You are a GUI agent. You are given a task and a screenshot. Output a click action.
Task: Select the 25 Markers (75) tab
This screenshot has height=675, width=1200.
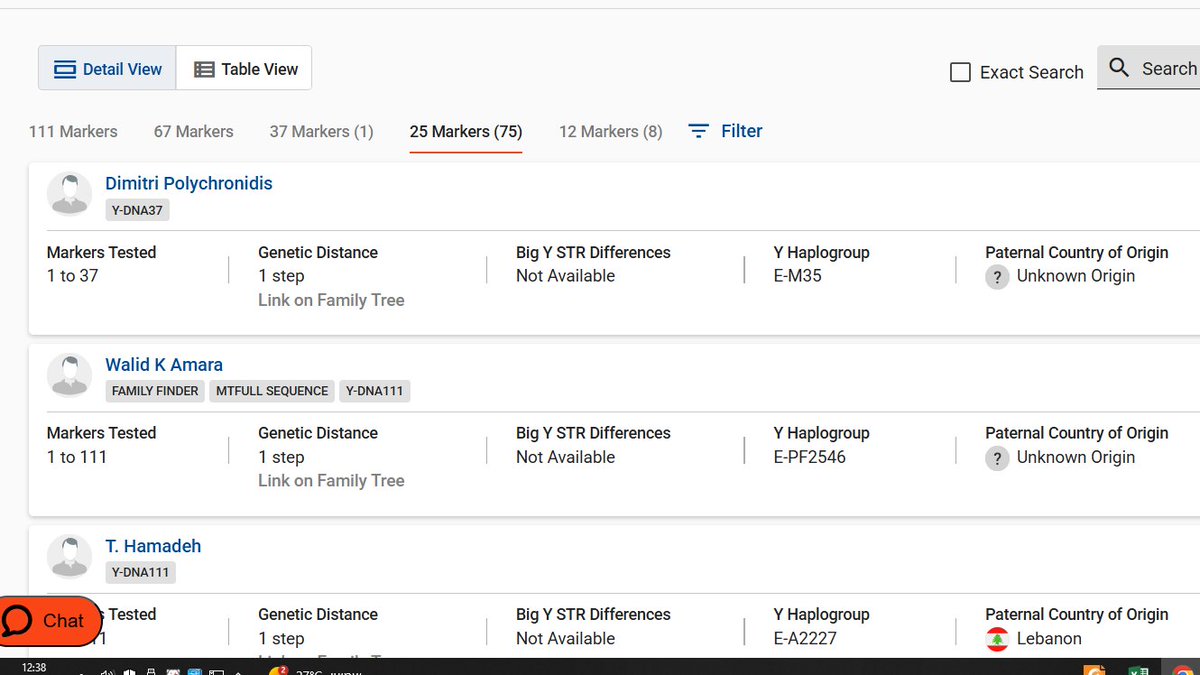[x=466, y=131]
